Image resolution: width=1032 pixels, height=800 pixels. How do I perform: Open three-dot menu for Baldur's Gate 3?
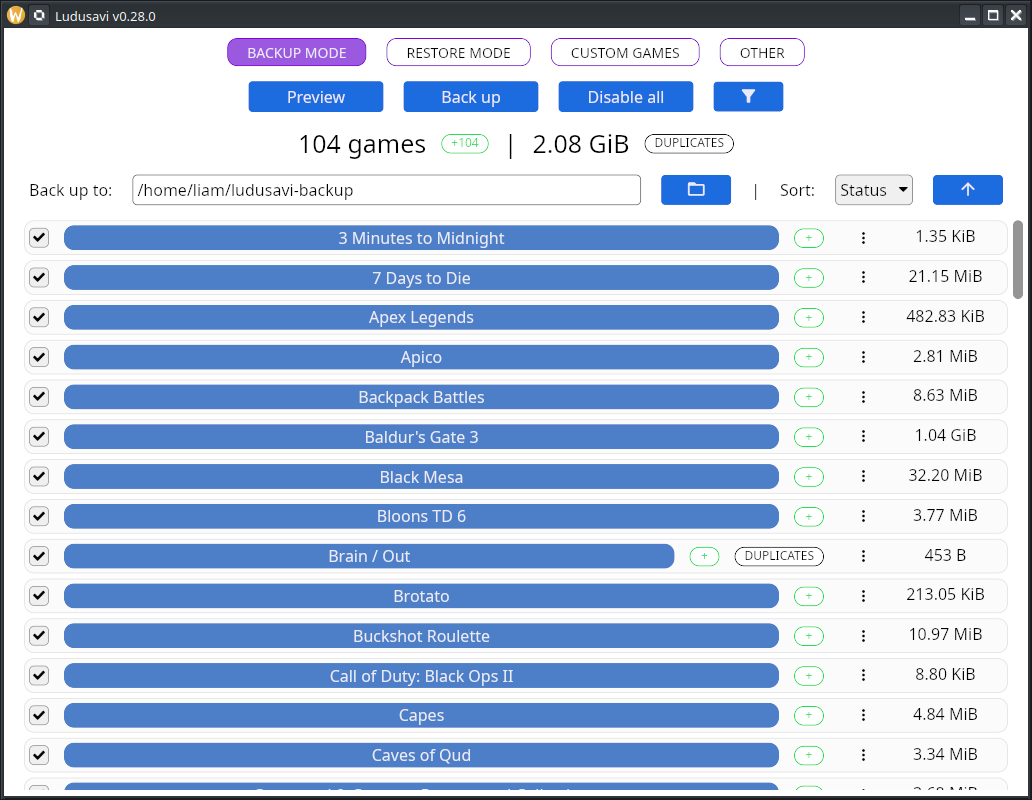863,437
